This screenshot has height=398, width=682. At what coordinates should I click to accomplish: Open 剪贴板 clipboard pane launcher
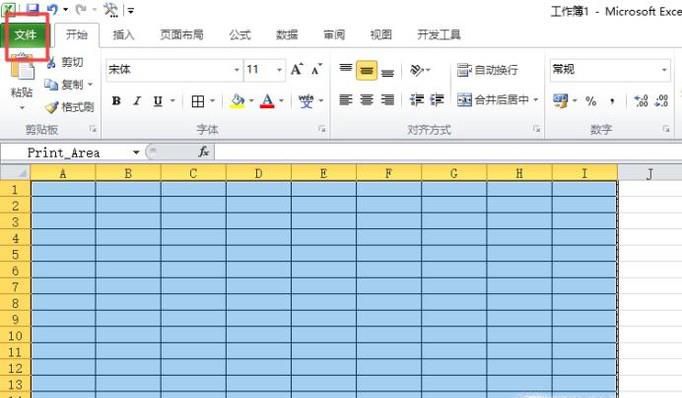[93, 129]
